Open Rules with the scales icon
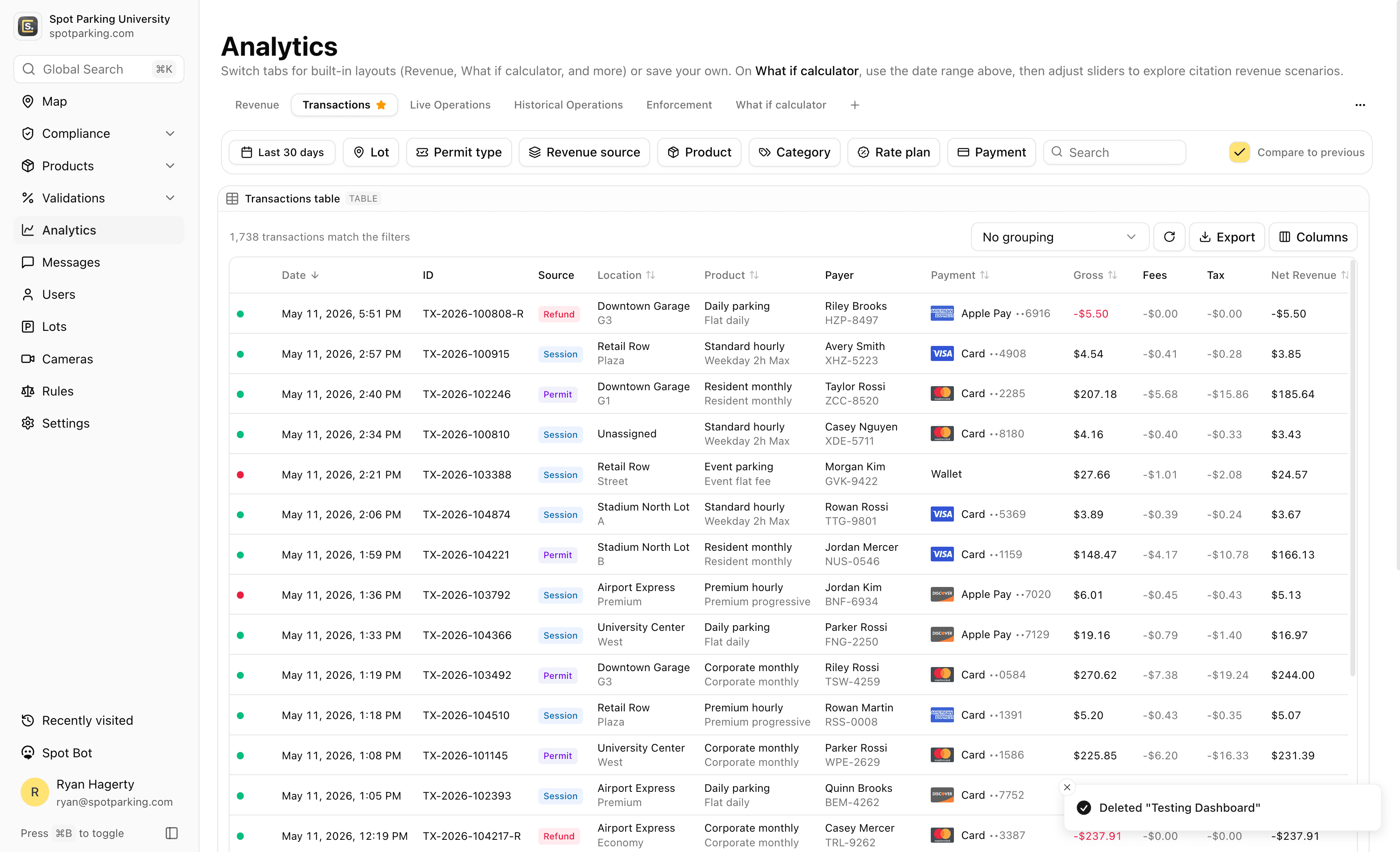The width and height of the screenshot is (1400, 852). point(27,391)
